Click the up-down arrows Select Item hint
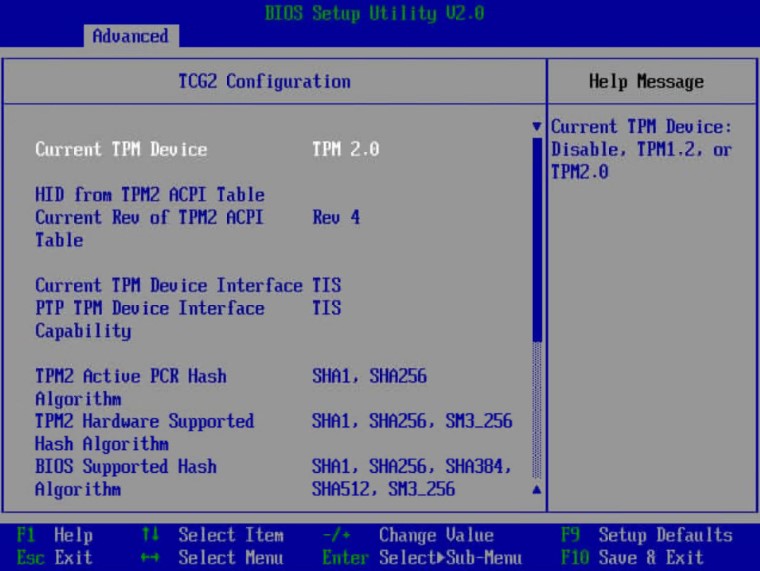The image size is (760, 571). (x=212, y=535)
